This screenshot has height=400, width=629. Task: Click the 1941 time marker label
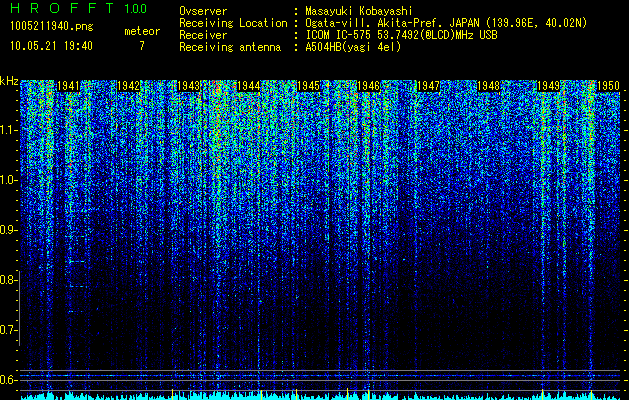[68, 86]
